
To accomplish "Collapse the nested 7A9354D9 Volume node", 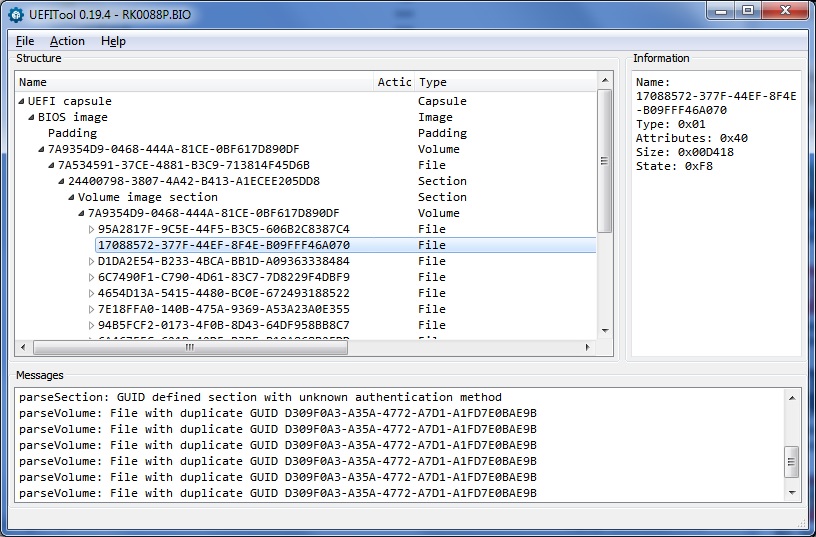I will [81, 213].
